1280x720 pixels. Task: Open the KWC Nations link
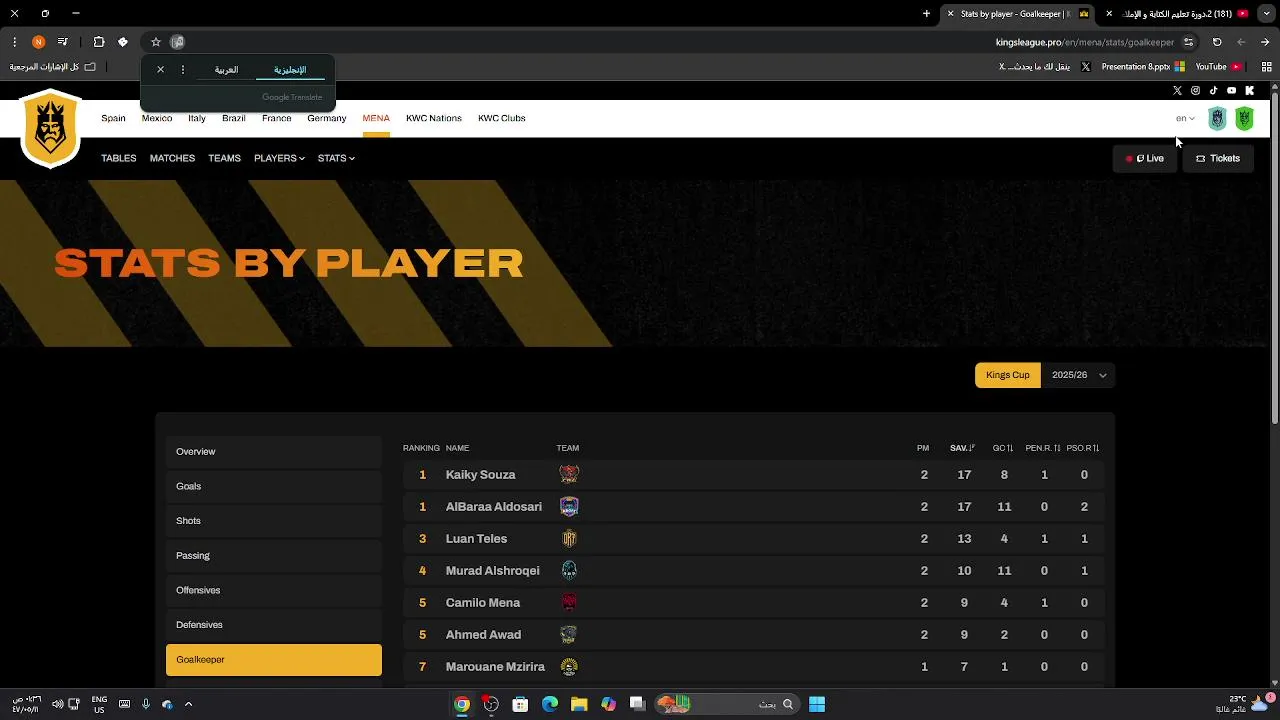point(434,118)
